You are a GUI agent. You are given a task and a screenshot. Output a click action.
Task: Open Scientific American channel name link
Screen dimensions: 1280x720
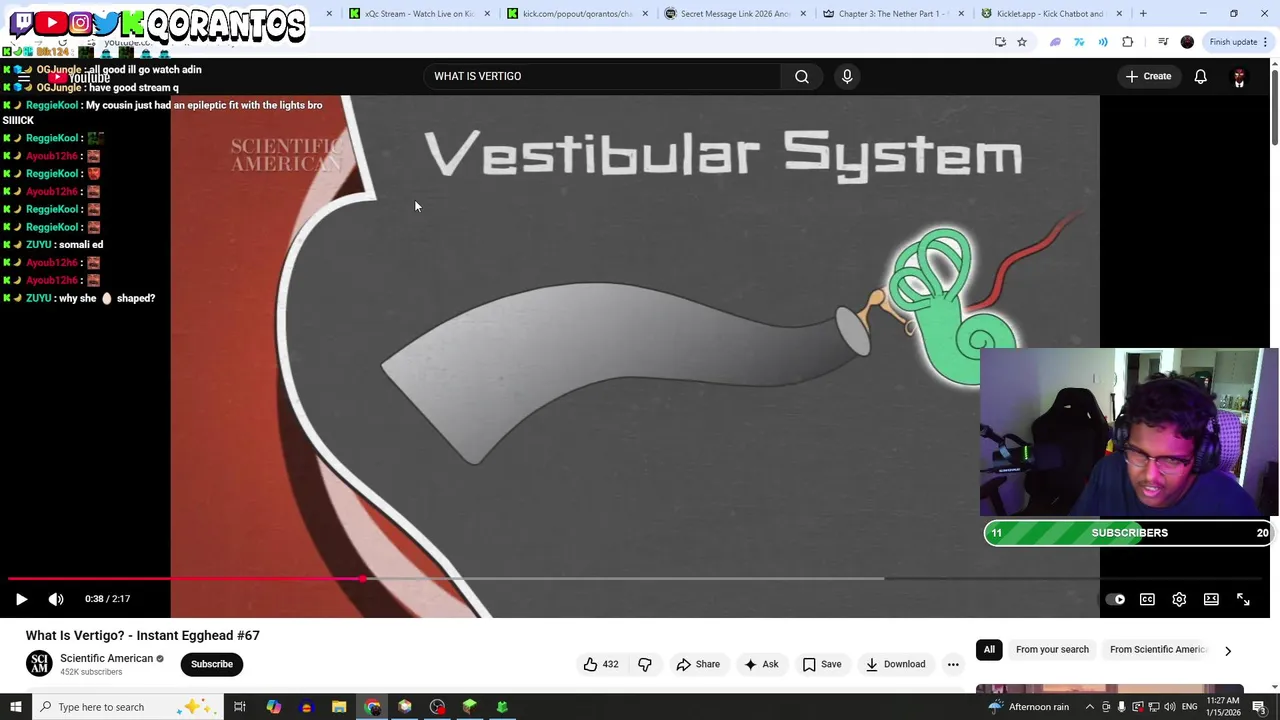coord(106,658)
